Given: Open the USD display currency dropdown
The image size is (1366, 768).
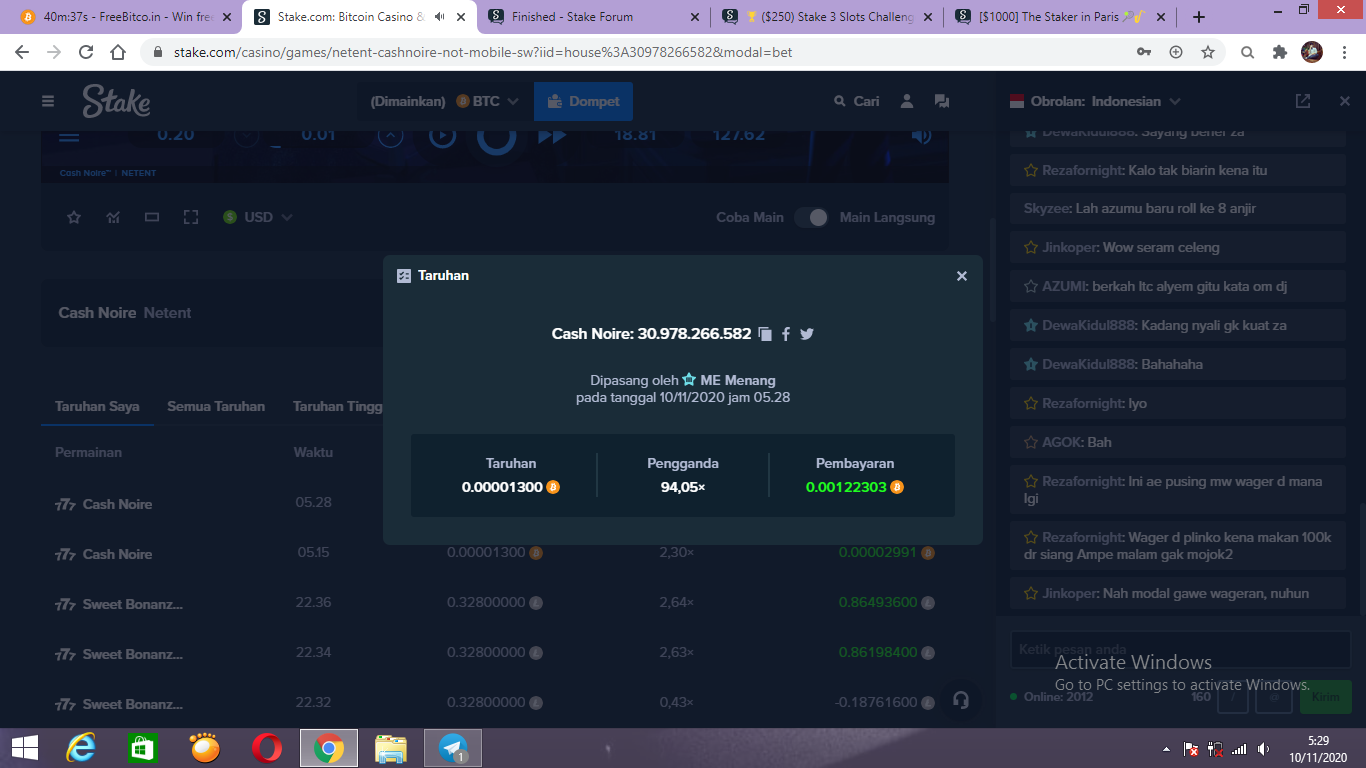Looking at the screenshot, I should tap(258, 217).
